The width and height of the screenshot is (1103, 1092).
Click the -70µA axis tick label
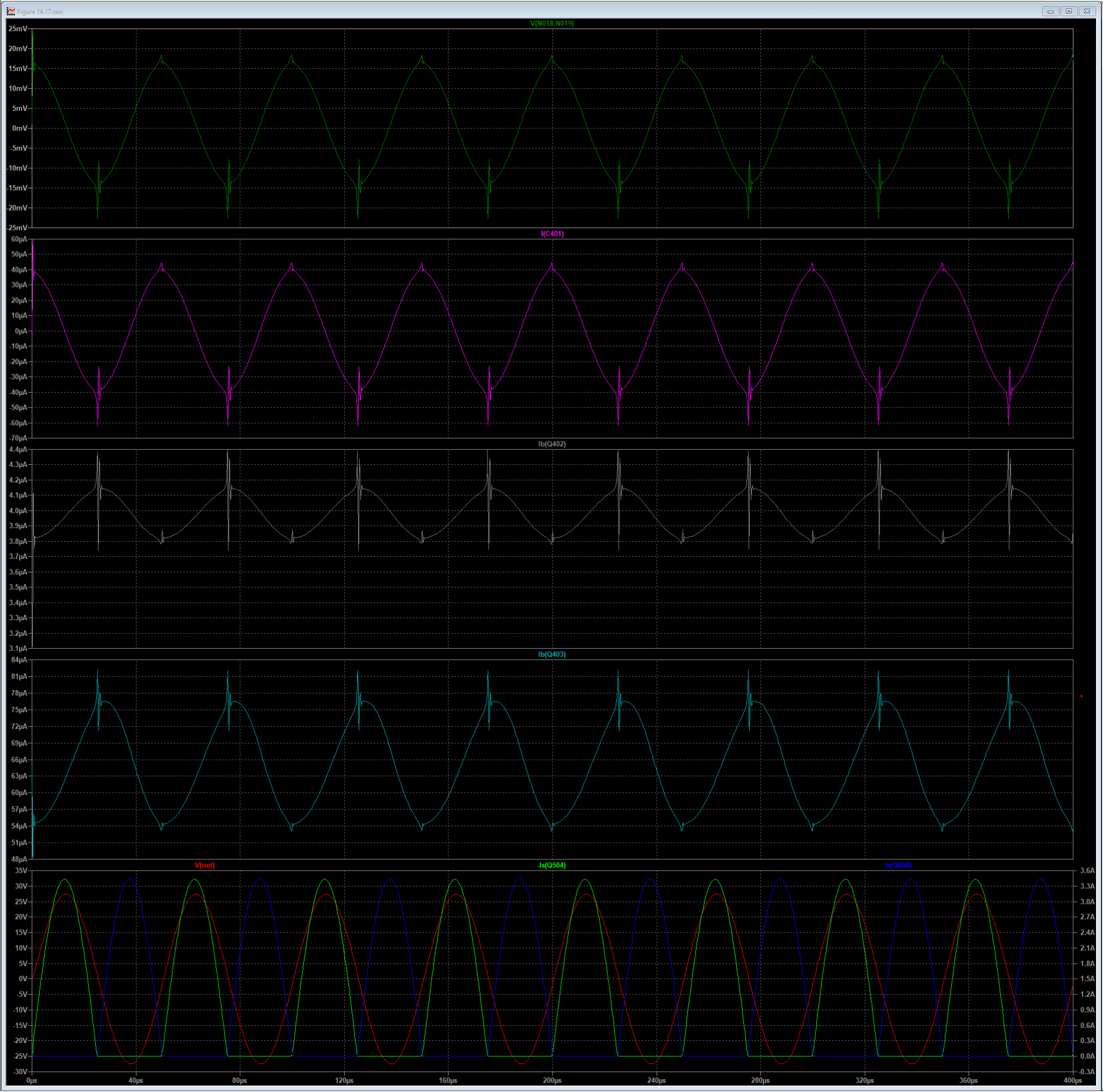[x=18, y=438]
